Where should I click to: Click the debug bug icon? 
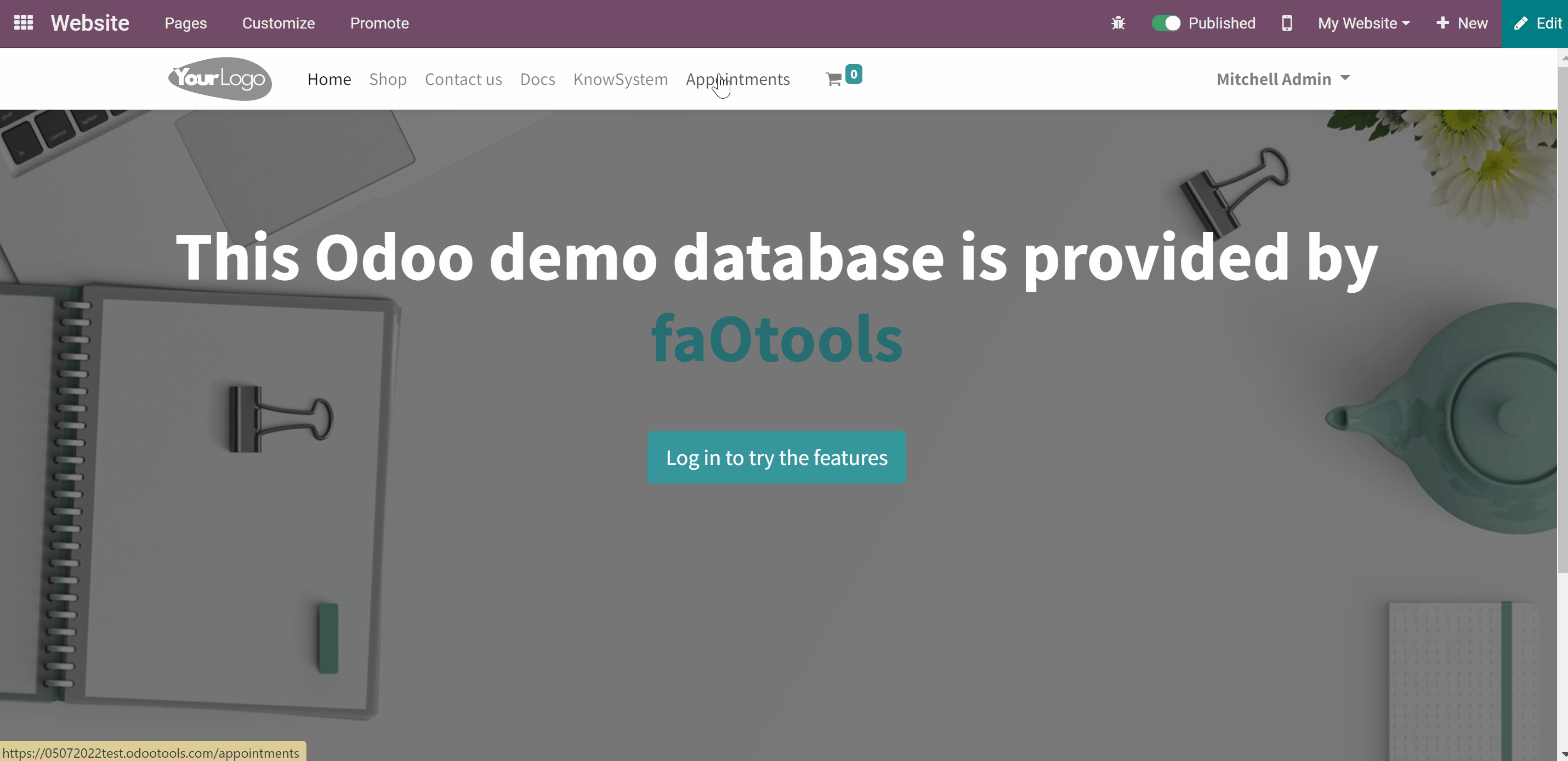[x=1118, y=23]
